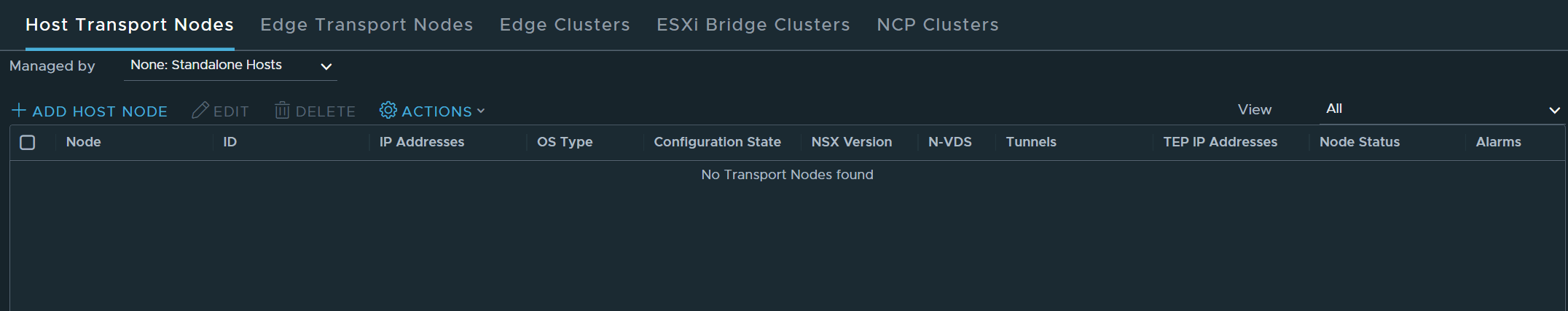The width and height of the screenshot is (1568, 311).
Task: Sort by the Node column header
Action: click(x=84, y=142)
